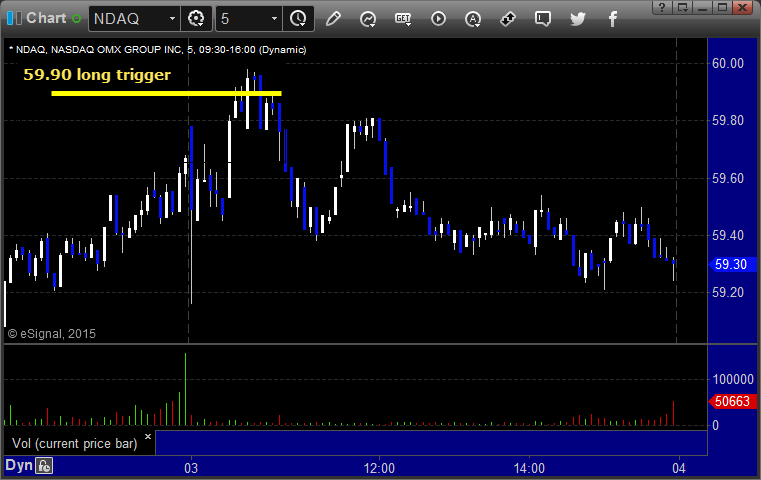Click the question mark help button

click(662, 7)
